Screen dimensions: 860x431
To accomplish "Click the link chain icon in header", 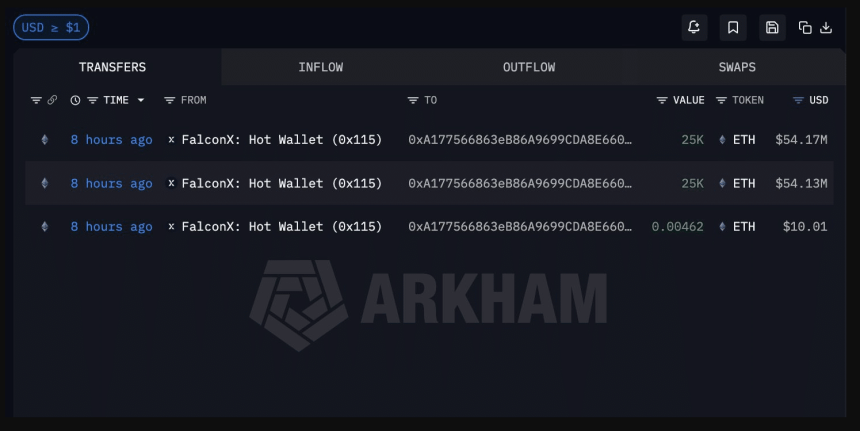I will pyautogui.click(x=52, y=100).
